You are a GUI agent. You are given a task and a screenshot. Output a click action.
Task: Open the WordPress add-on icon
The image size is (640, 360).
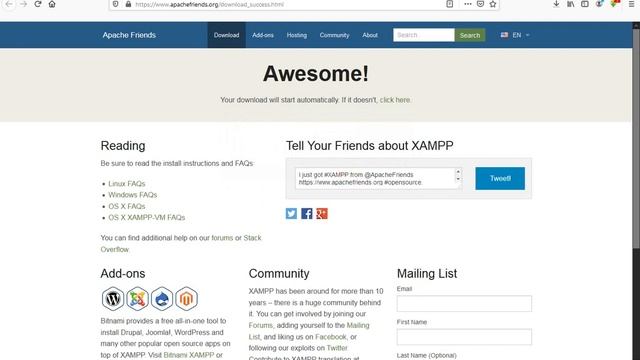point(113,299)
